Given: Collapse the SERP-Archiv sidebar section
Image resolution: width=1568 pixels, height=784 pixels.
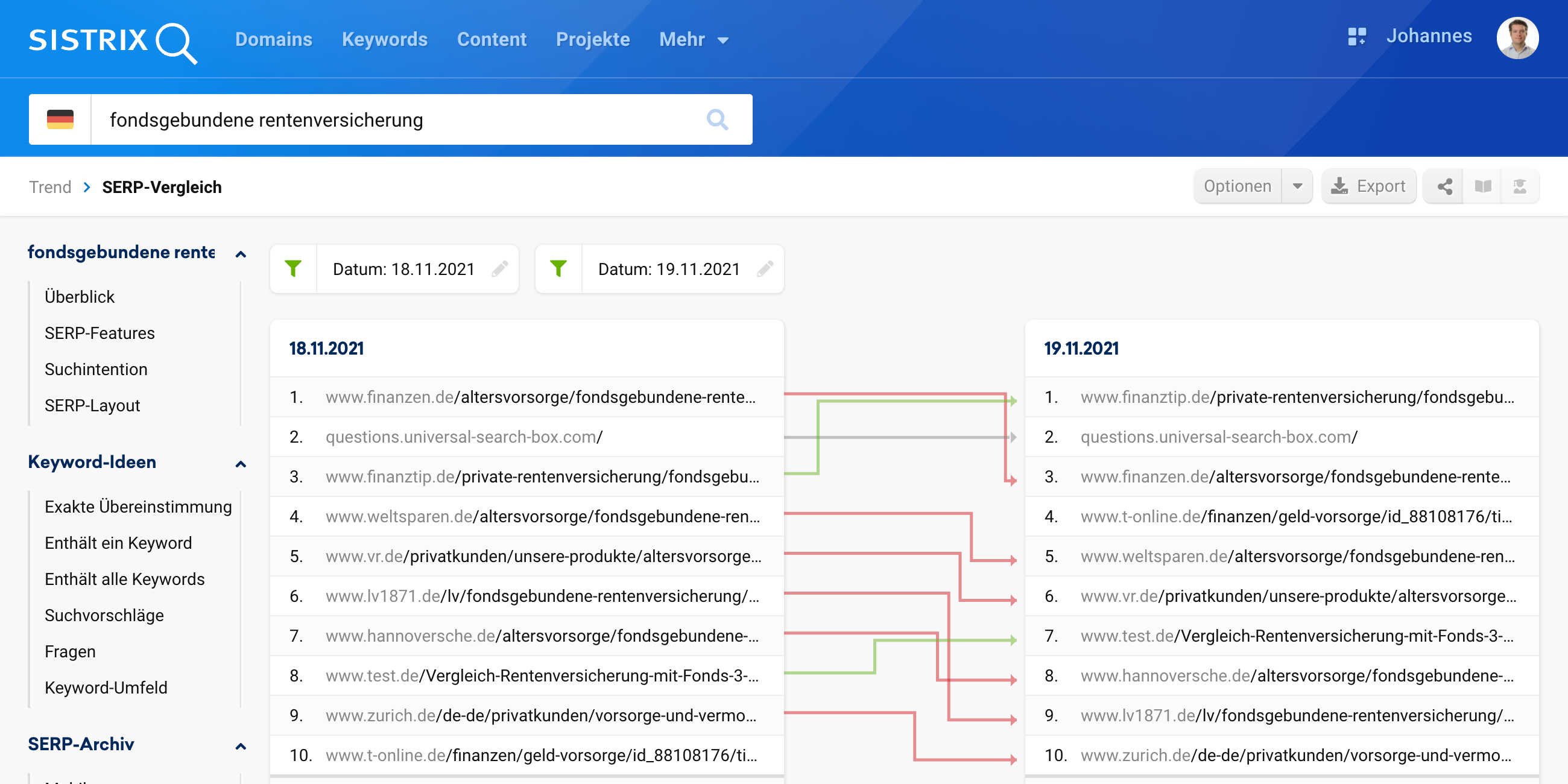Looking at the screenshot, I should click(x=241, y=745).
